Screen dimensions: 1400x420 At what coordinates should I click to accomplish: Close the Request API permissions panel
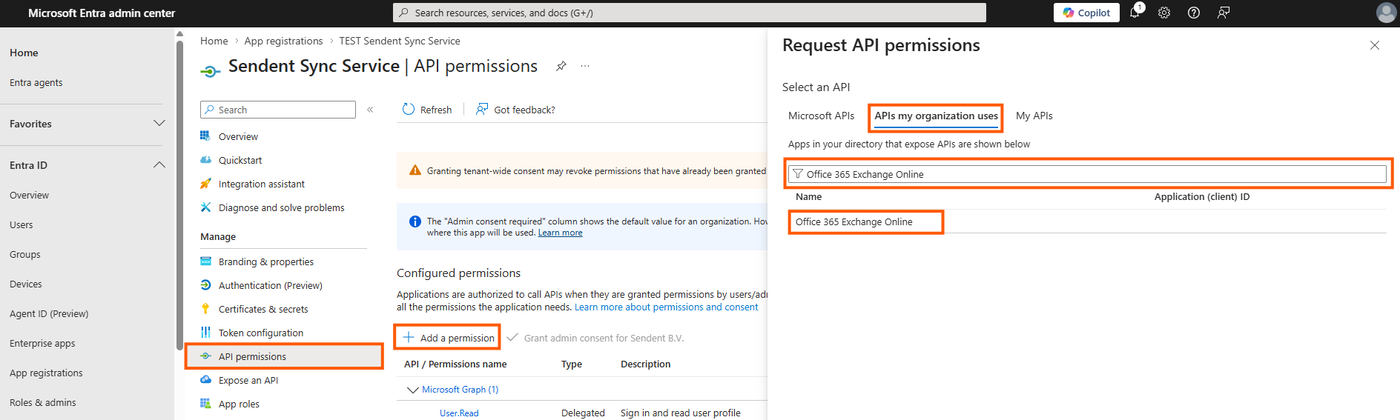[1374, 46]
